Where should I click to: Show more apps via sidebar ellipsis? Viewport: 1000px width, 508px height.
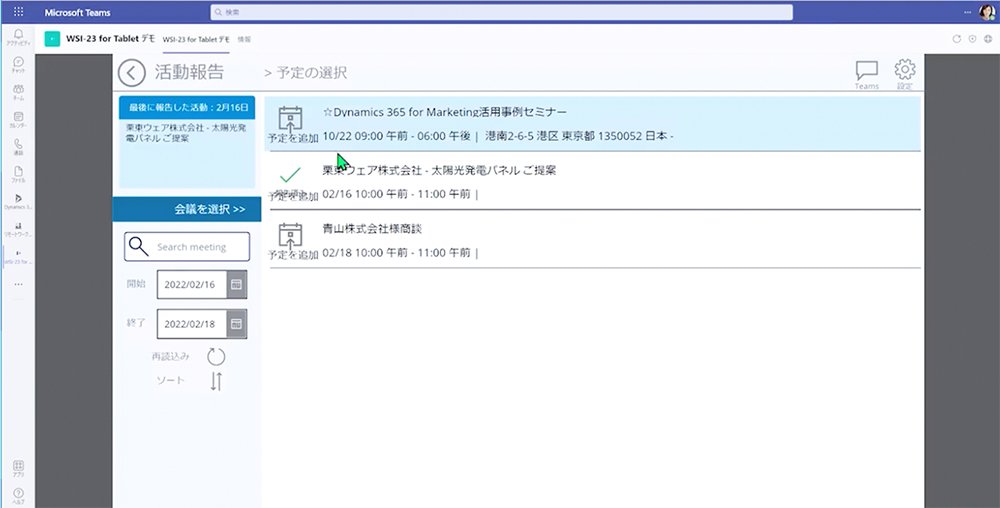[18, 284]
